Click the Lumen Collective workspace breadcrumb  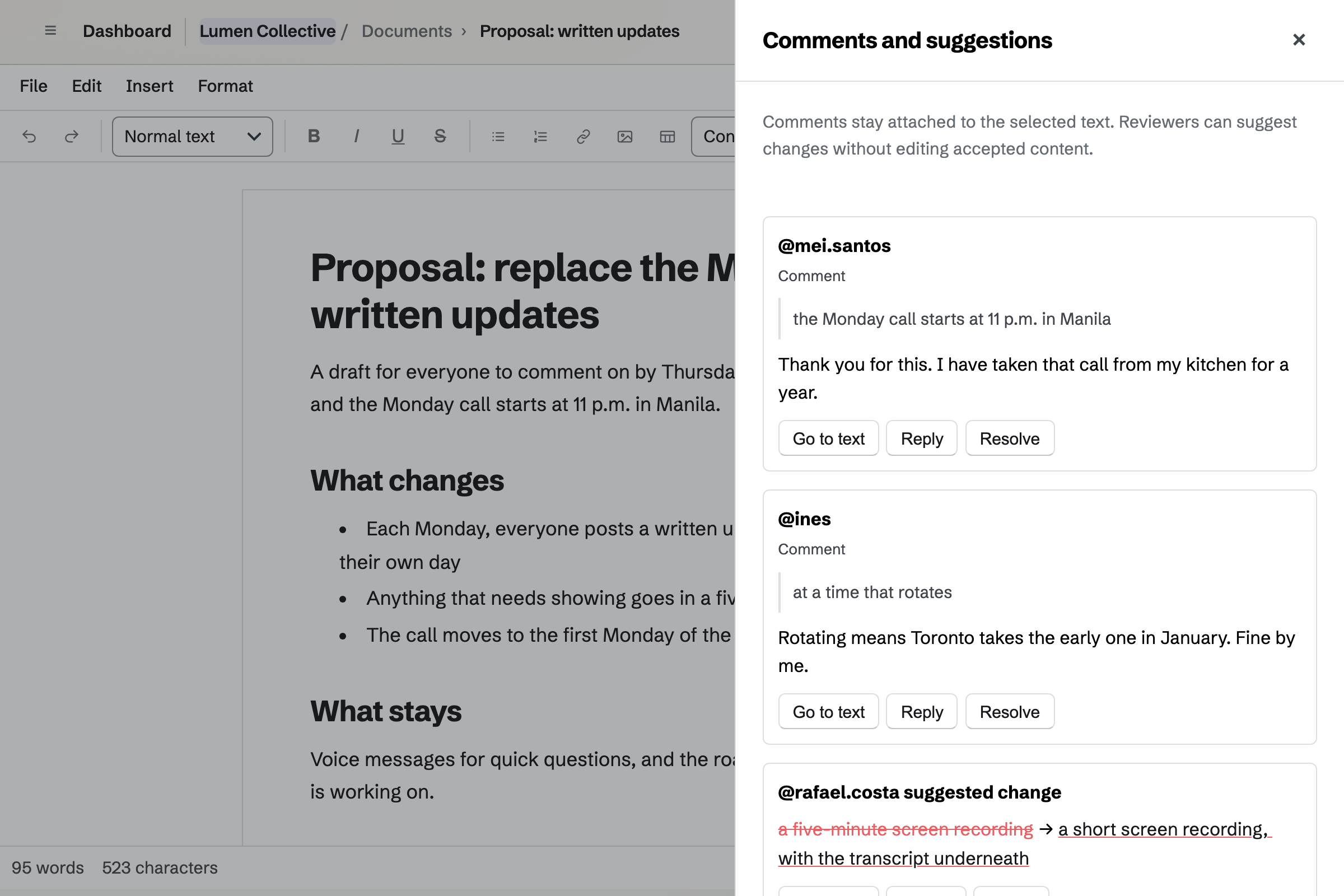pyautogui.click(x=268, y=31)
